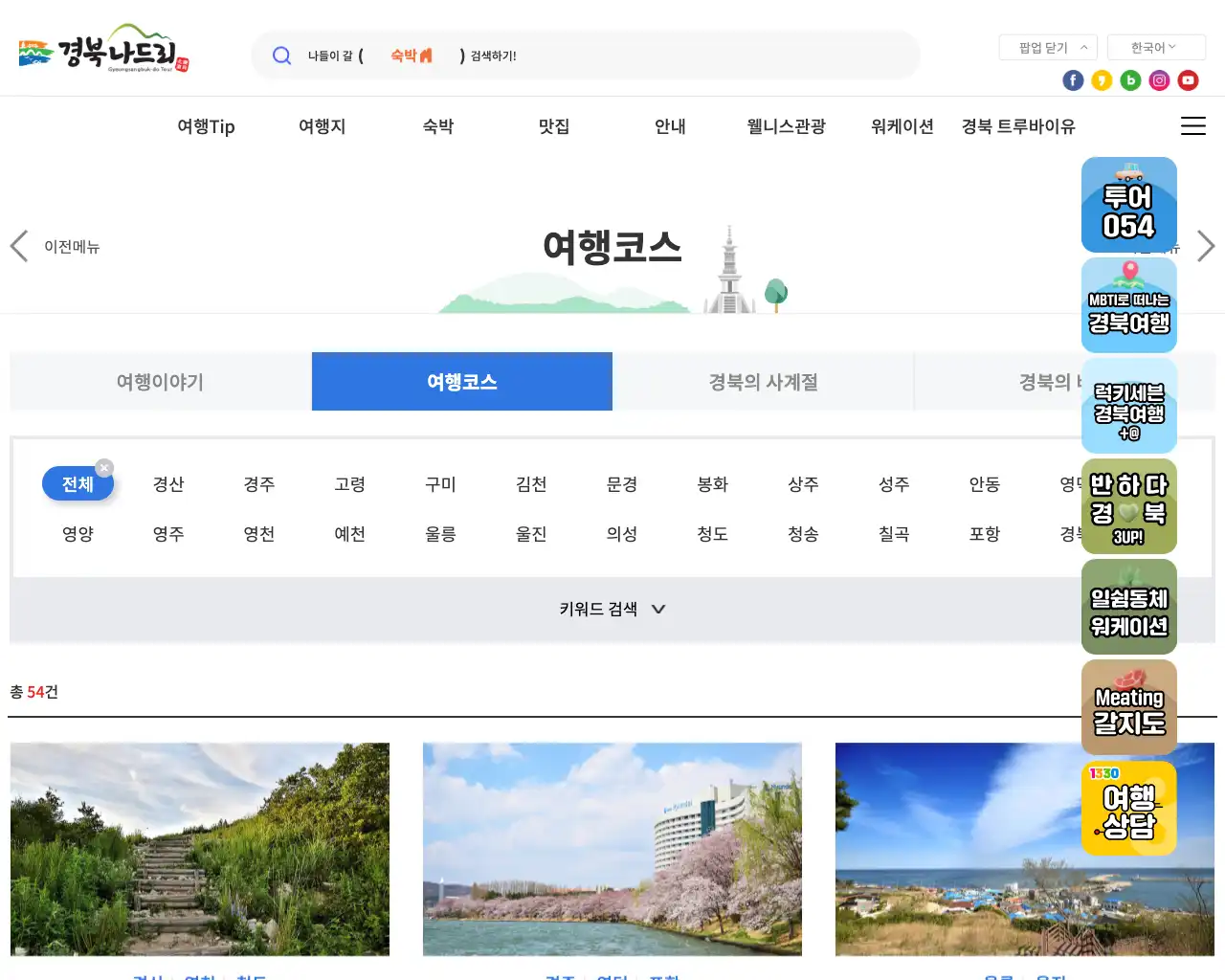Open the 일쉼동체 워케이션 banner

click(1129, 607)
